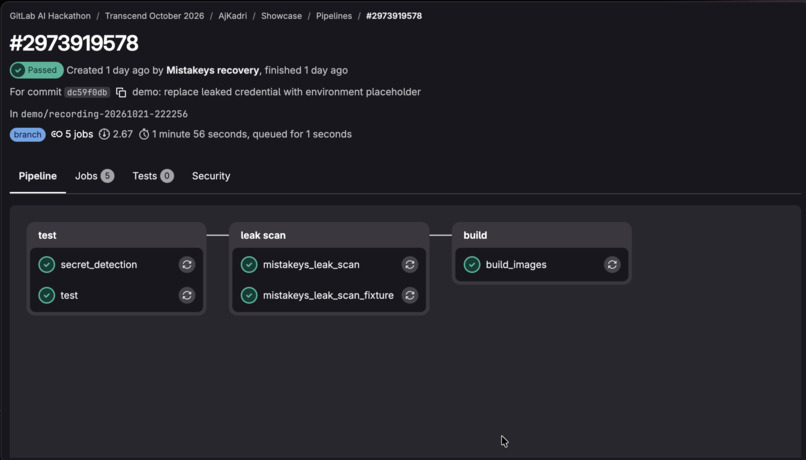Click mistakeys_leak_scan passed status icon
Viewport: 806px width, 460px height.
click(x=249, y=265)
